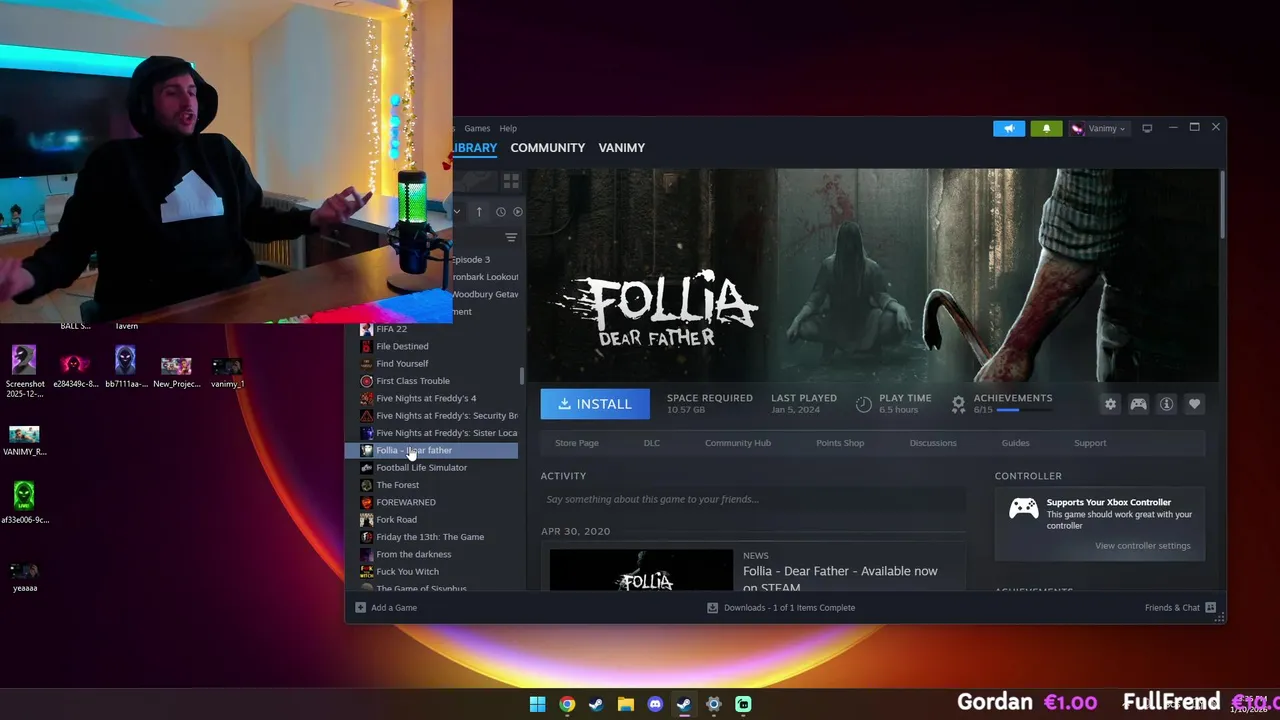Viewport: 1280px width, 720px height.
Task: Open the Store Page tab
Action: click(577, 443)
